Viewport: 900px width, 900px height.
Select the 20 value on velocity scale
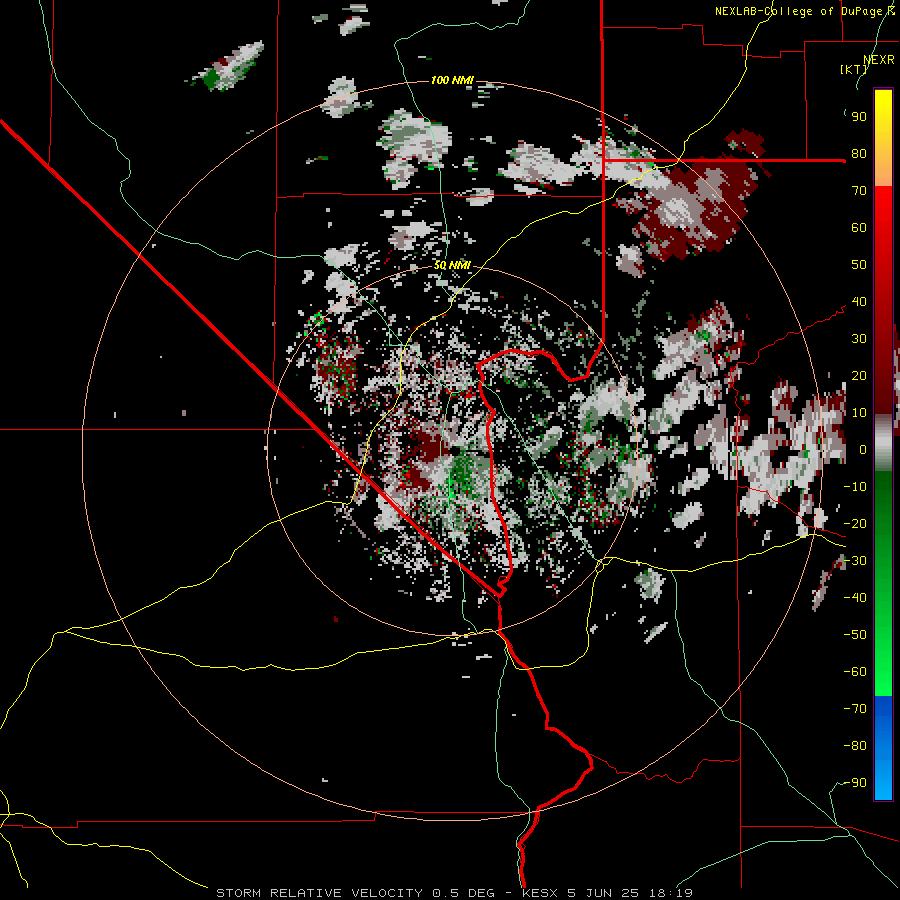(x=859, y=375)
